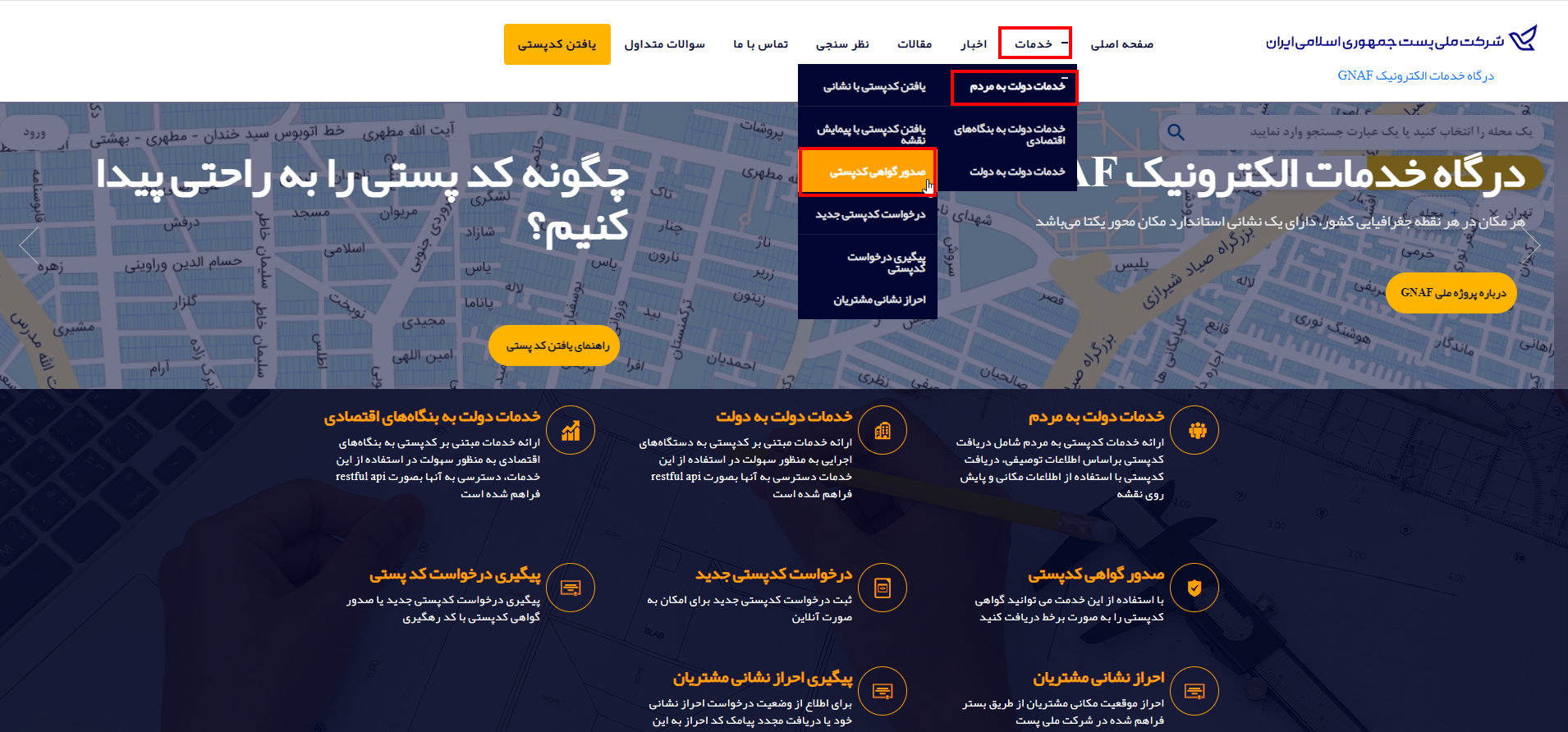Click the خدمات دولت به مردم circle icon
The height and width of the screenshot is (732, 1568).
tap(1194, 430)
